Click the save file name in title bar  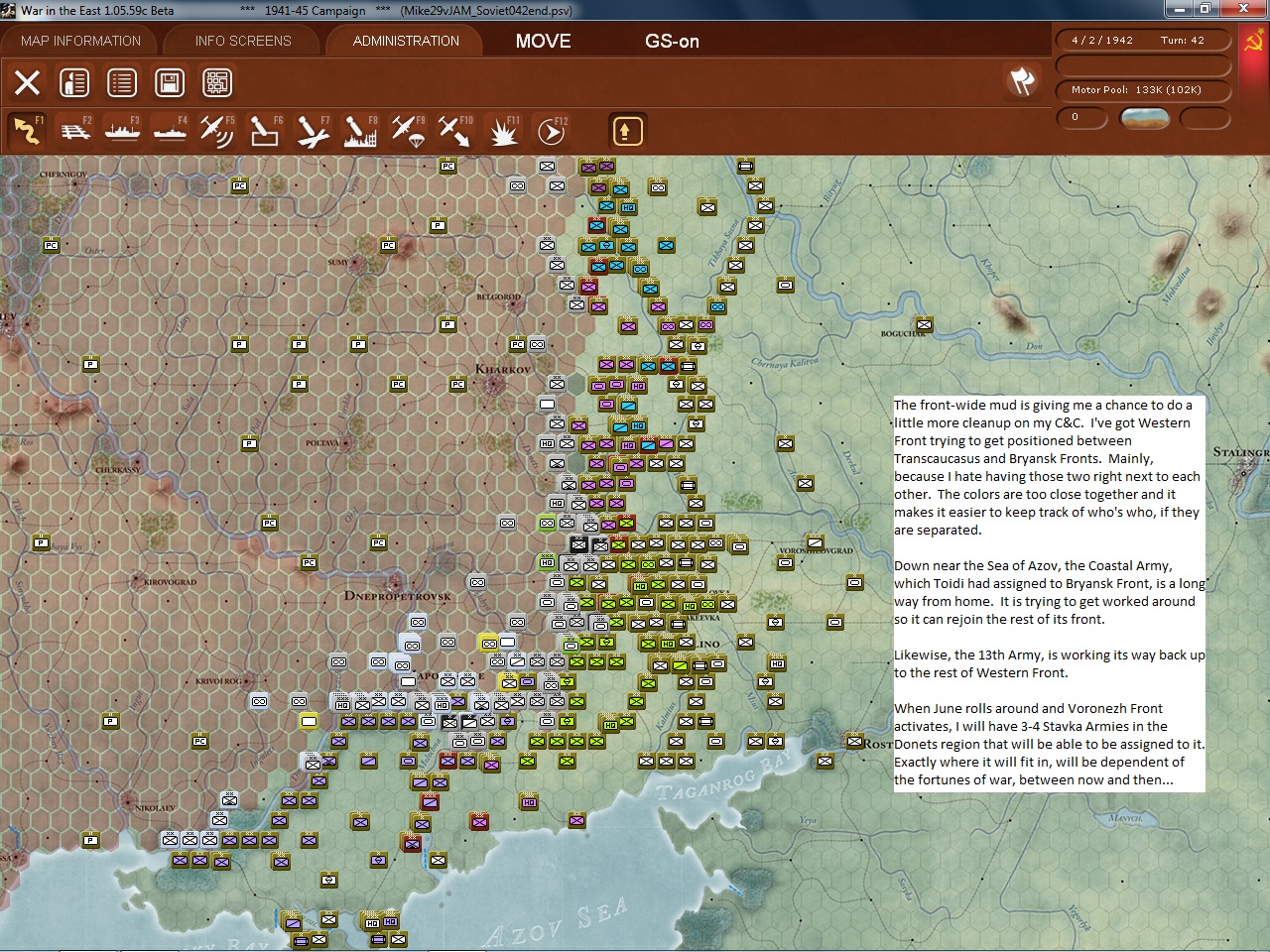486,11
